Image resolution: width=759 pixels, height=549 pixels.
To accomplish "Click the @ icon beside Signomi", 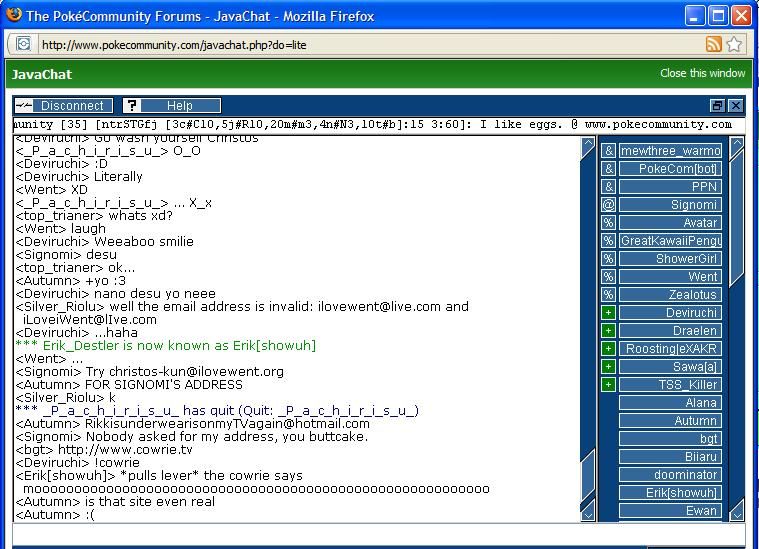I will point(608,204).
